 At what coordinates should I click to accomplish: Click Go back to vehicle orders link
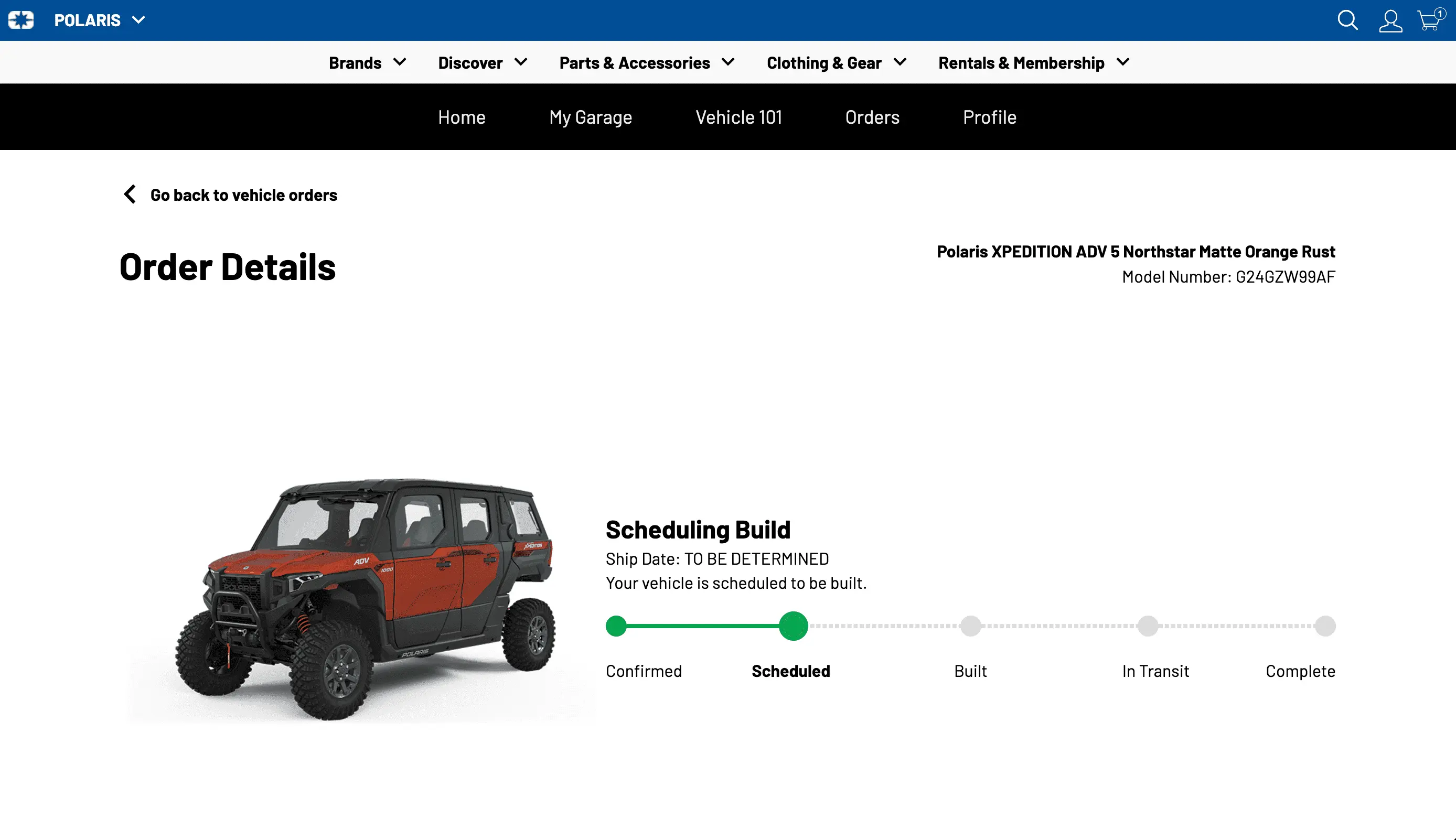pos(243,195)
